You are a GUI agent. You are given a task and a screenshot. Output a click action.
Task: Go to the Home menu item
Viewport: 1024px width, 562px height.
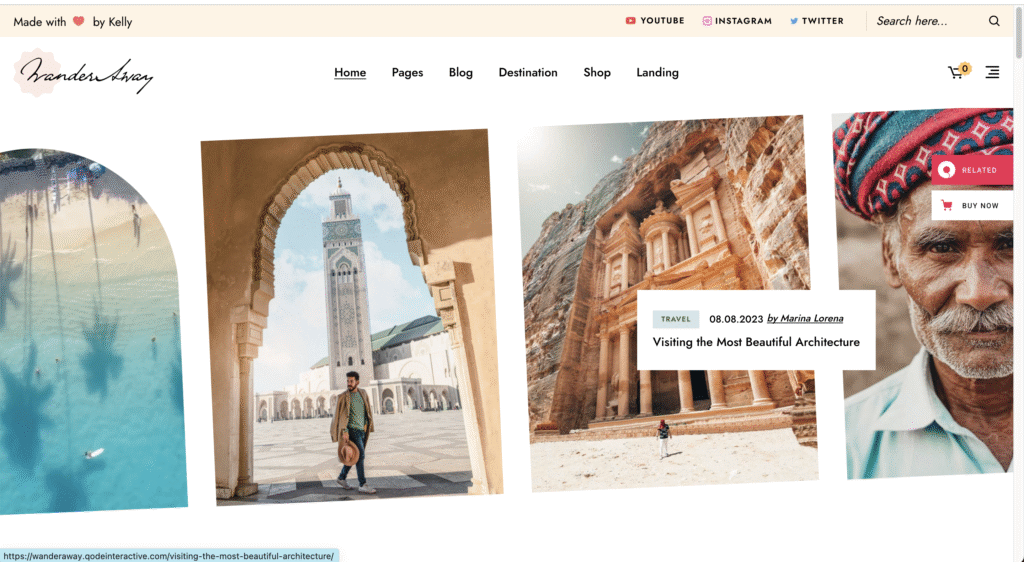pos(350,72)
